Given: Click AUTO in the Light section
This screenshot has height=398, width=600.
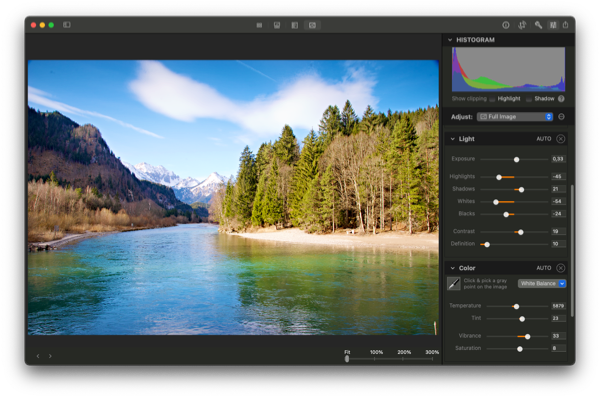Looking at the screenshot, I should pos(543,139).
